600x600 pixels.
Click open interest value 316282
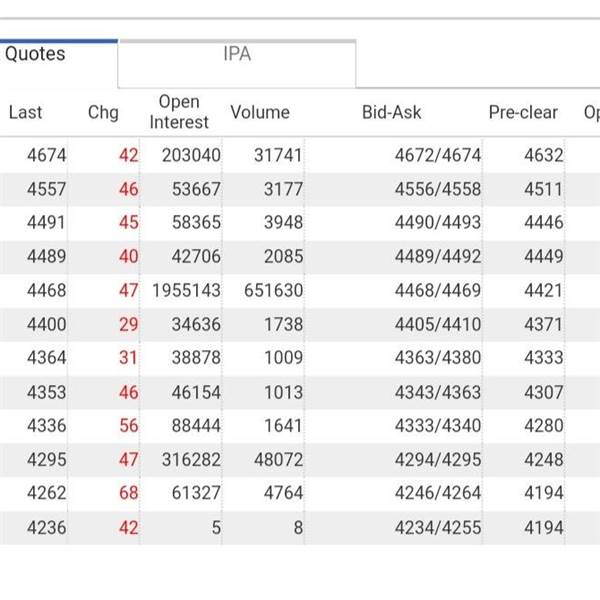(191, 459)
